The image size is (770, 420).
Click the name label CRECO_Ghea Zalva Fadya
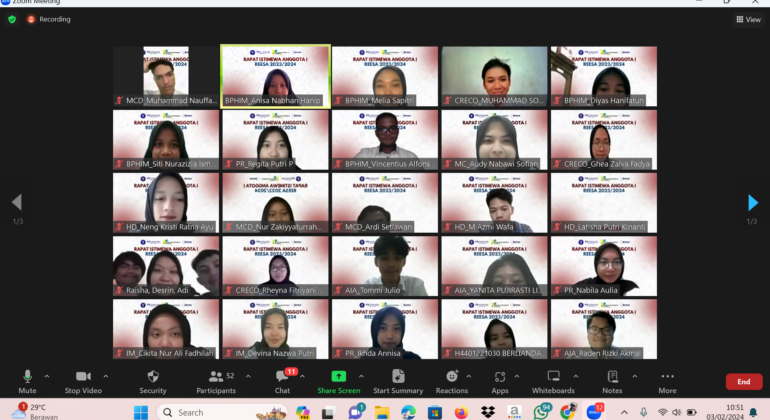pos(606,164)
